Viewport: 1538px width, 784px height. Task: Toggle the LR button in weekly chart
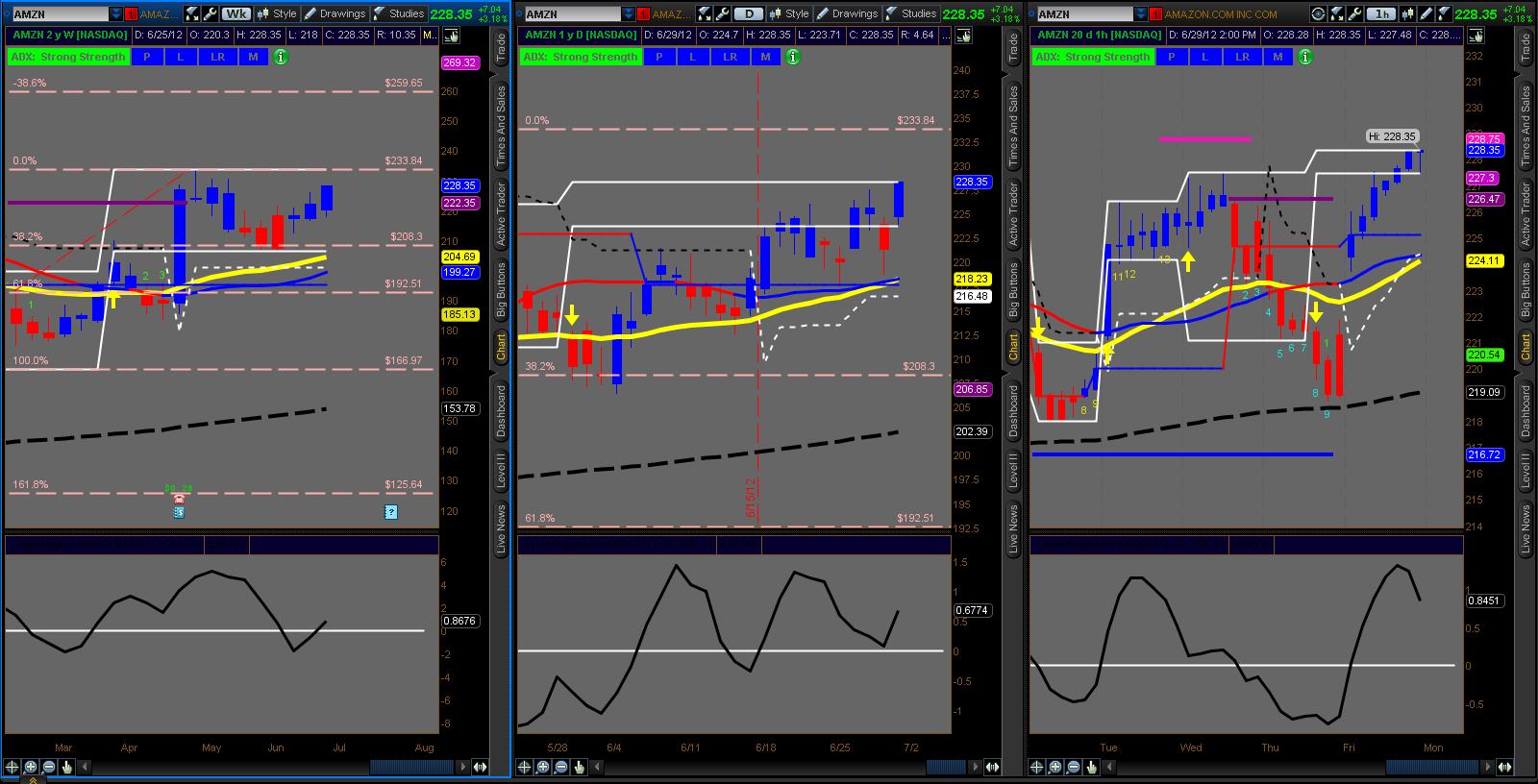[218, 57]
